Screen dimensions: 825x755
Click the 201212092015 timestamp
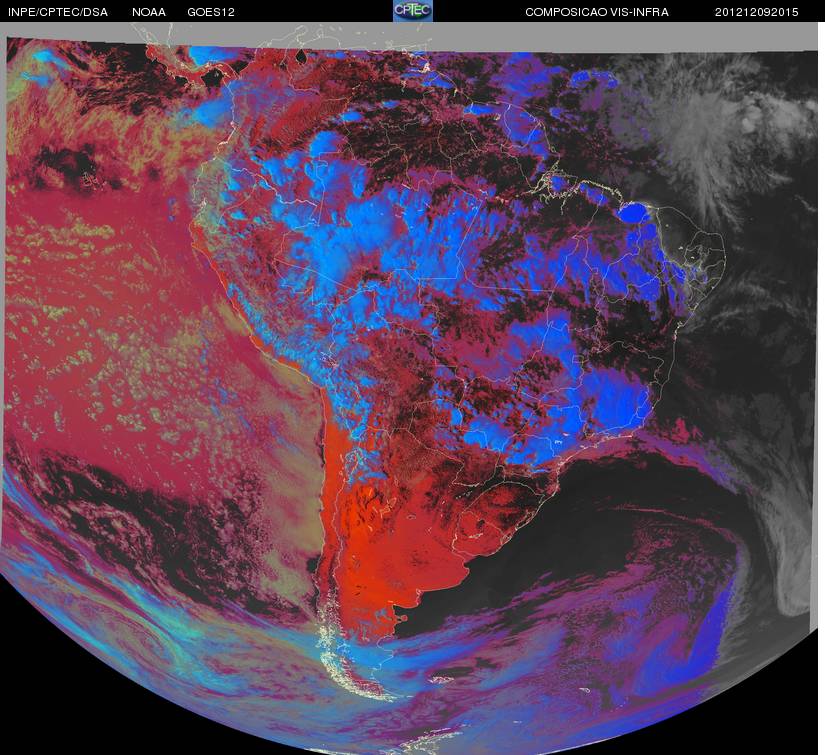pyautogui.click(x=756, y=12)
